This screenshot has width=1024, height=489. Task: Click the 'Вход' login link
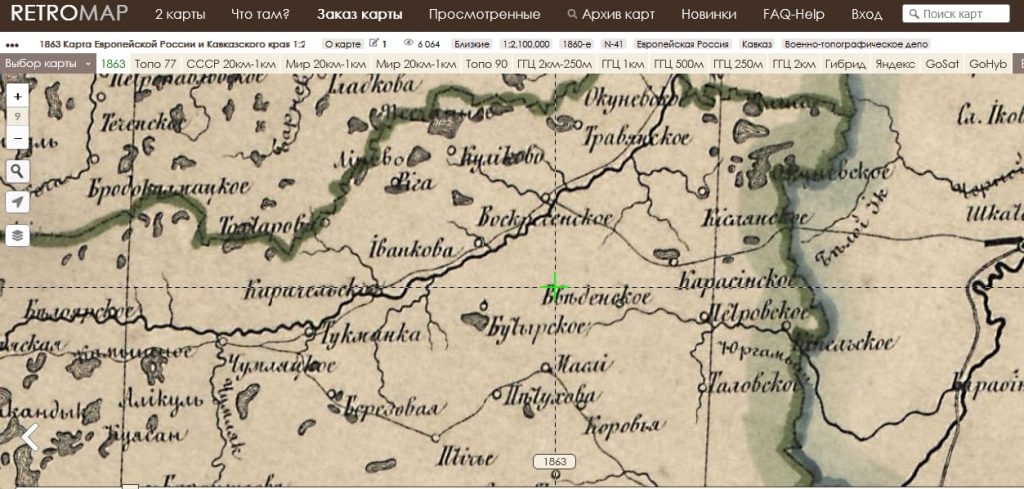coord(867,14)
